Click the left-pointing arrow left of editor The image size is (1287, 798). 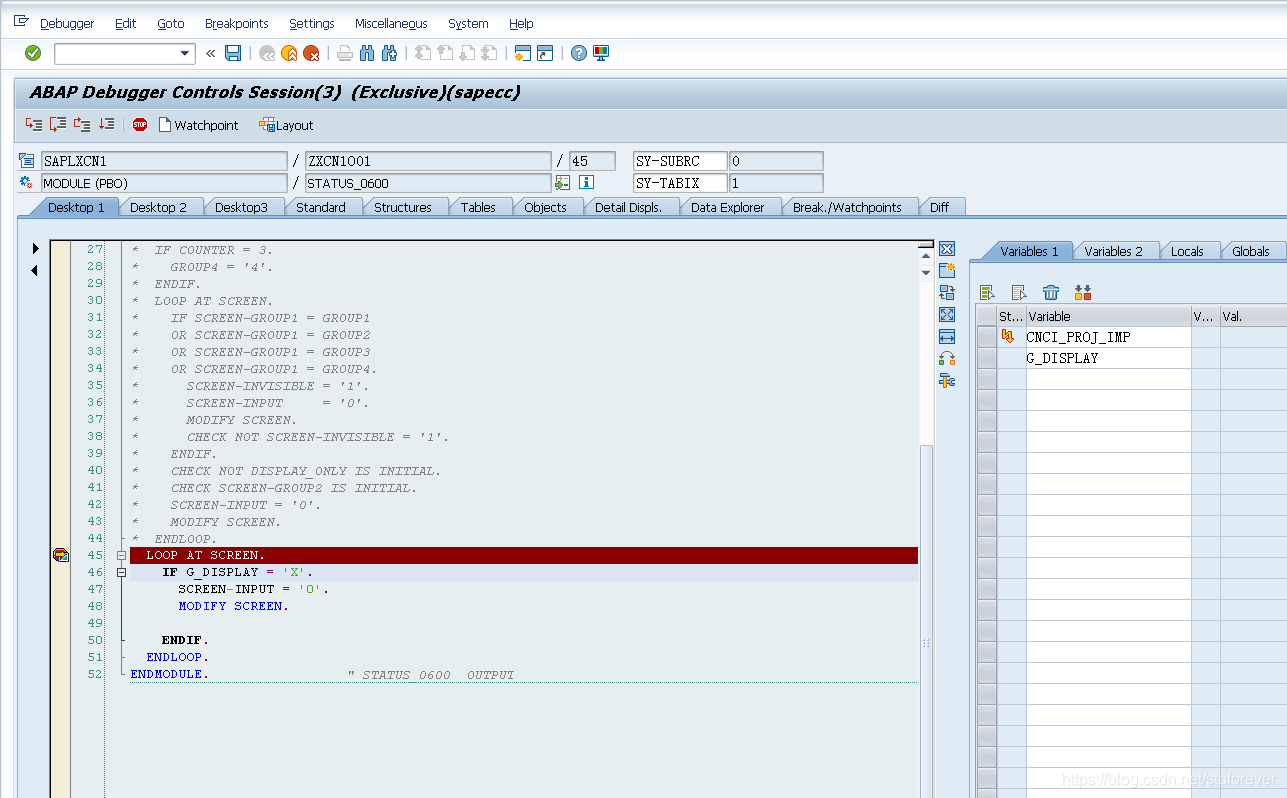coord(35,270)
